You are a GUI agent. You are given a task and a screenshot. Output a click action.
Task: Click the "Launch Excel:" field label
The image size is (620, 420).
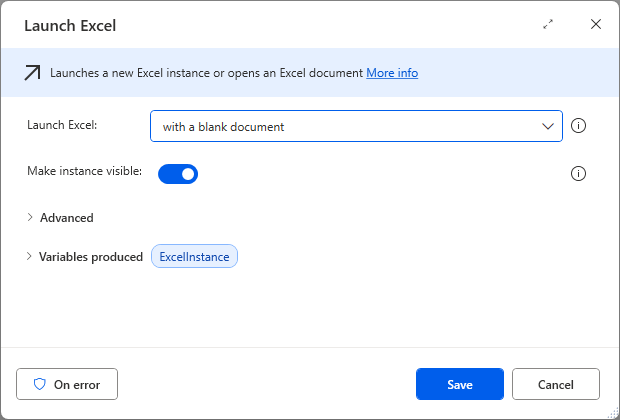click(62, 125)
